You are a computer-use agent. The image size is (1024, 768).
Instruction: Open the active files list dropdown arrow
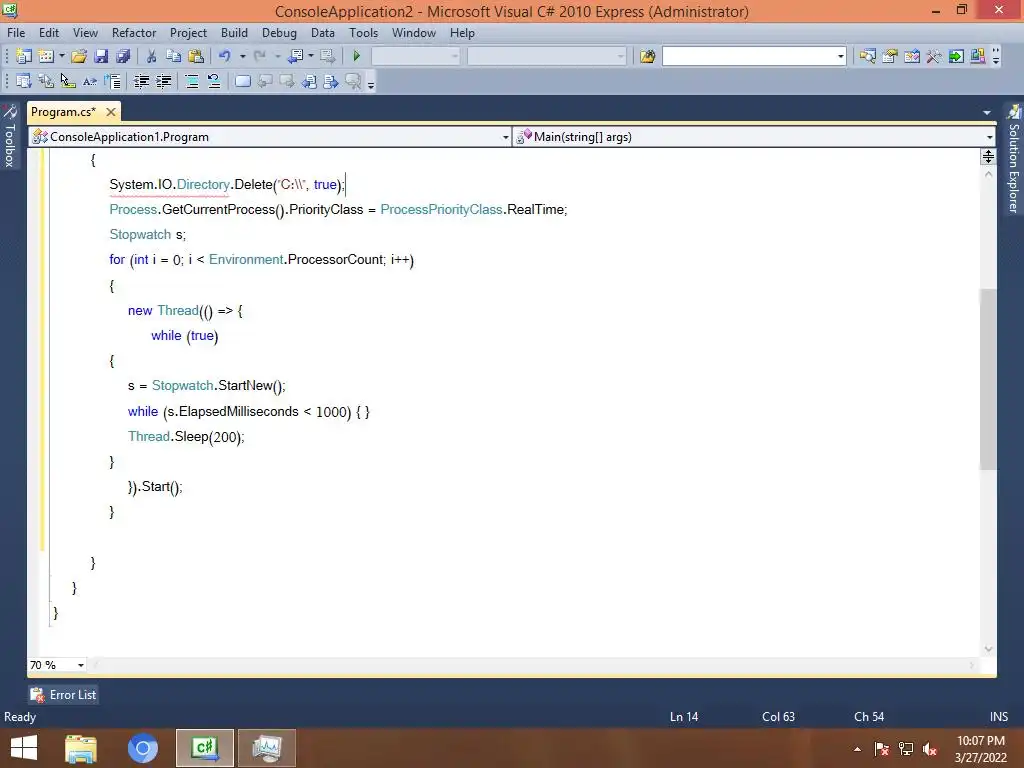(987, 113)
